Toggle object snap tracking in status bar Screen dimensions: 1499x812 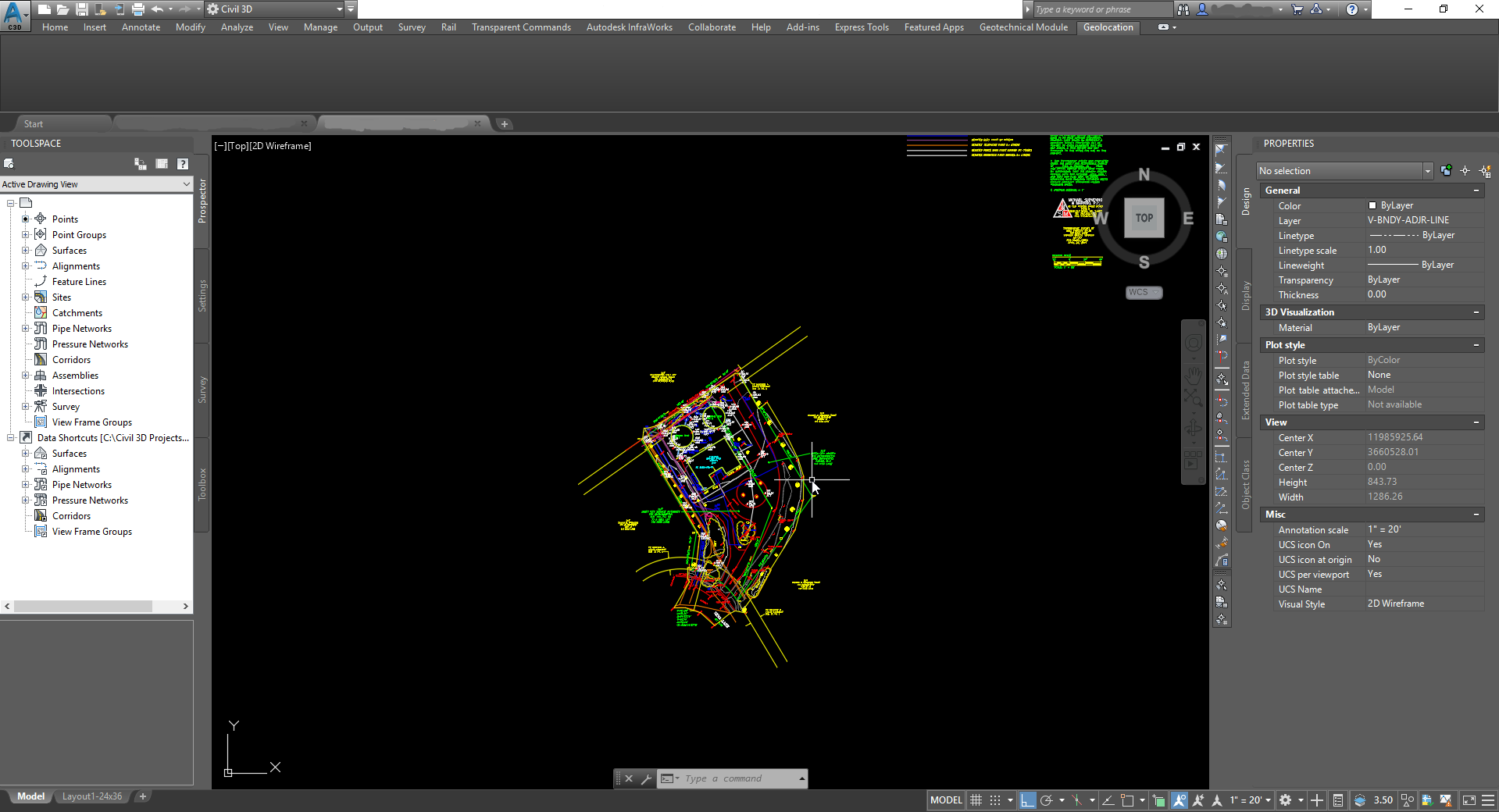1108,800
